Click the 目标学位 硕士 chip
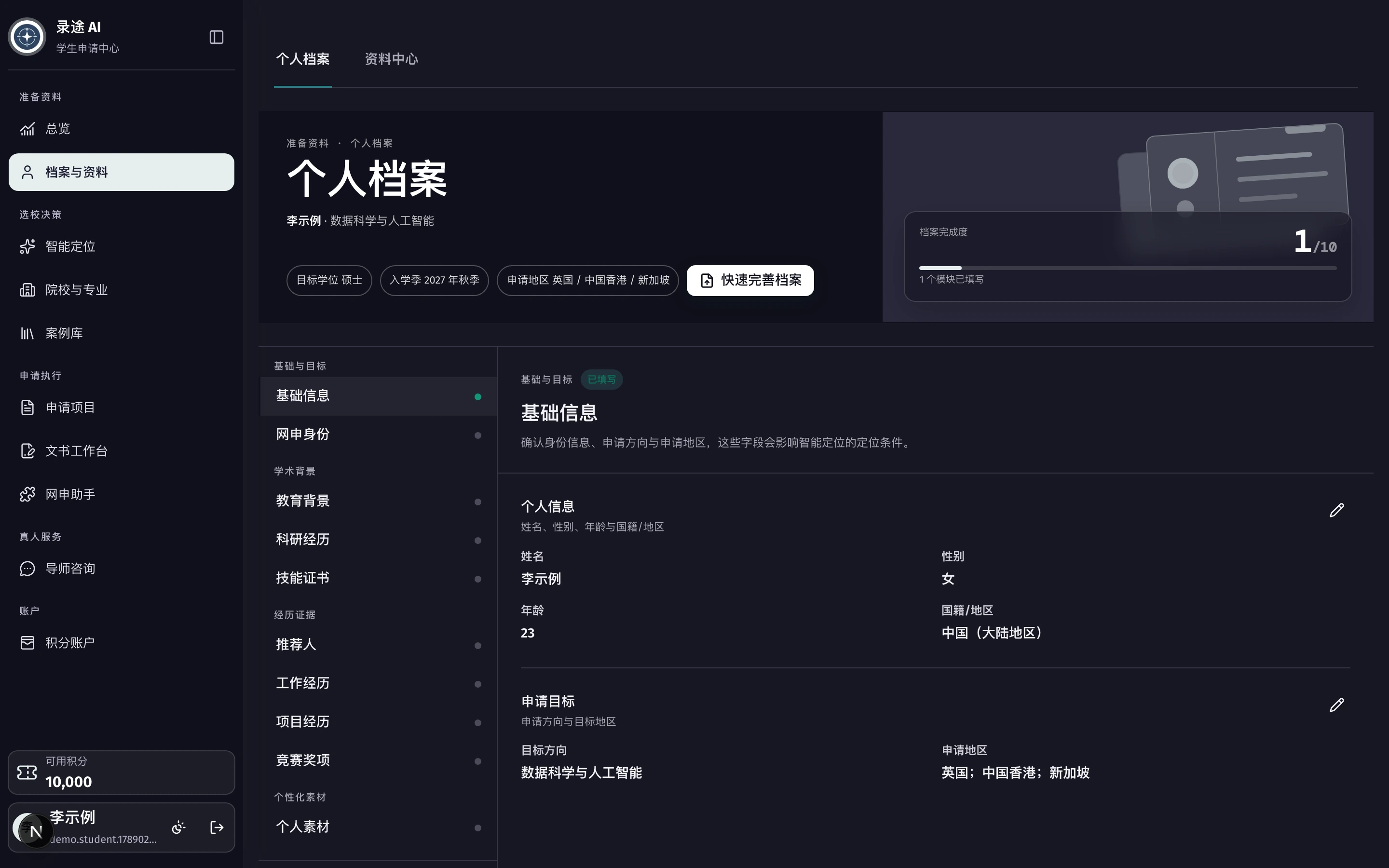The image size is (1389, 868). click(329, 280)
